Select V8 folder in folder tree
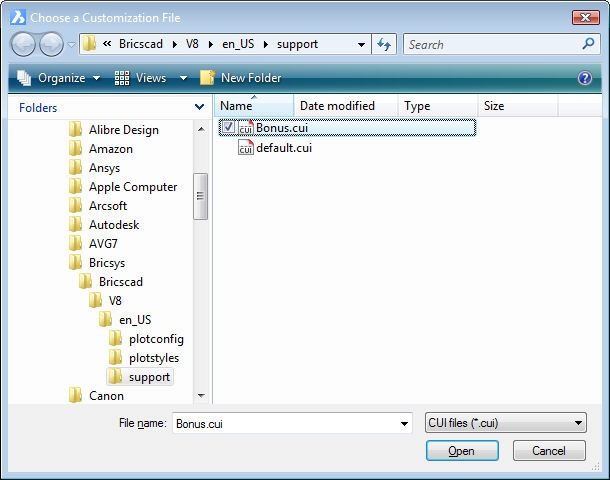This screenshot has height=480, width=610. 115,301
